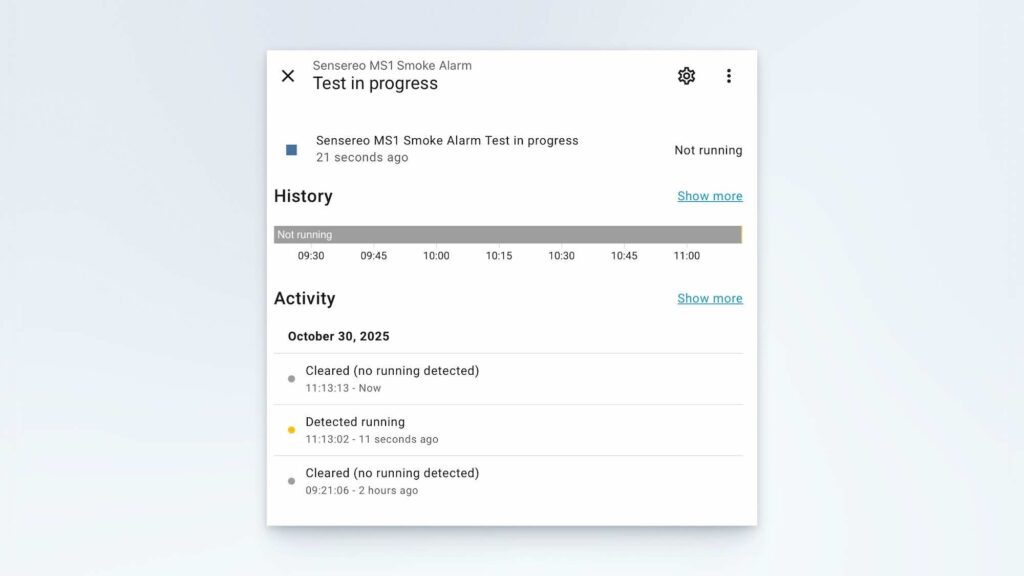Click the History section heading
Image resolution: width=1024 pixels, height=576 pixels.
pyautogui.click(x=303, y=196)
